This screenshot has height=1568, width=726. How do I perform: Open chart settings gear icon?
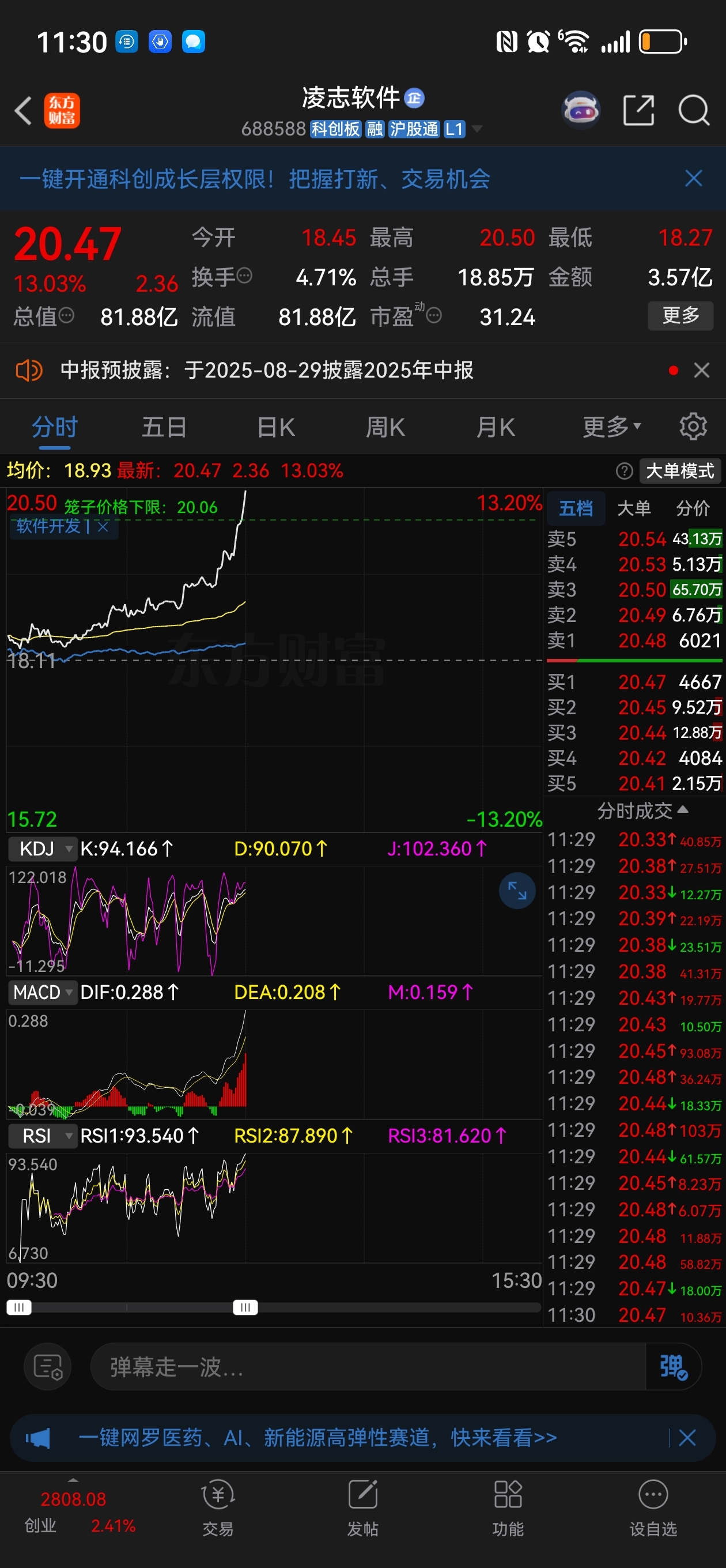click(x=693, y=427)
